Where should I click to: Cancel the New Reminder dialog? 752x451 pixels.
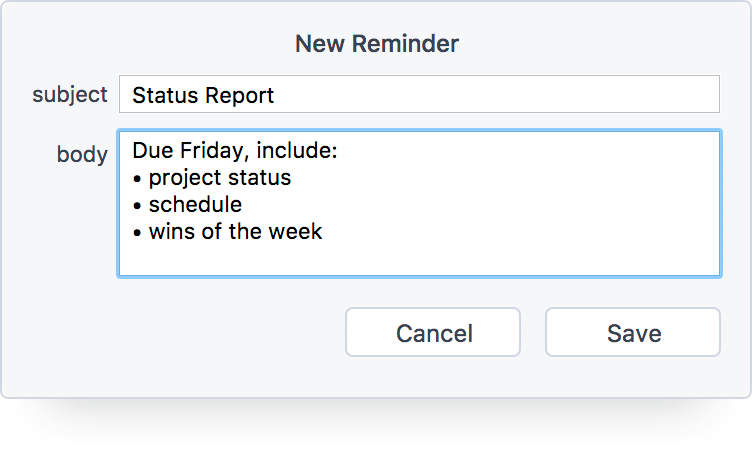[433, 332]
